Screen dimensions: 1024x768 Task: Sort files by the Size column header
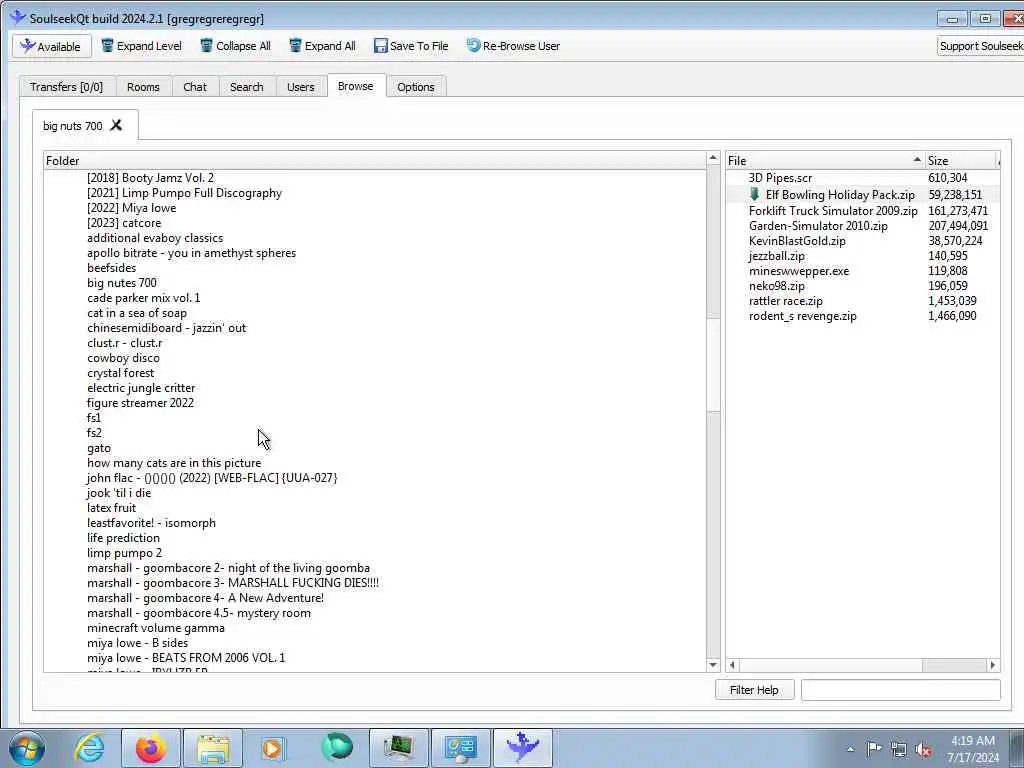(961, 161)
